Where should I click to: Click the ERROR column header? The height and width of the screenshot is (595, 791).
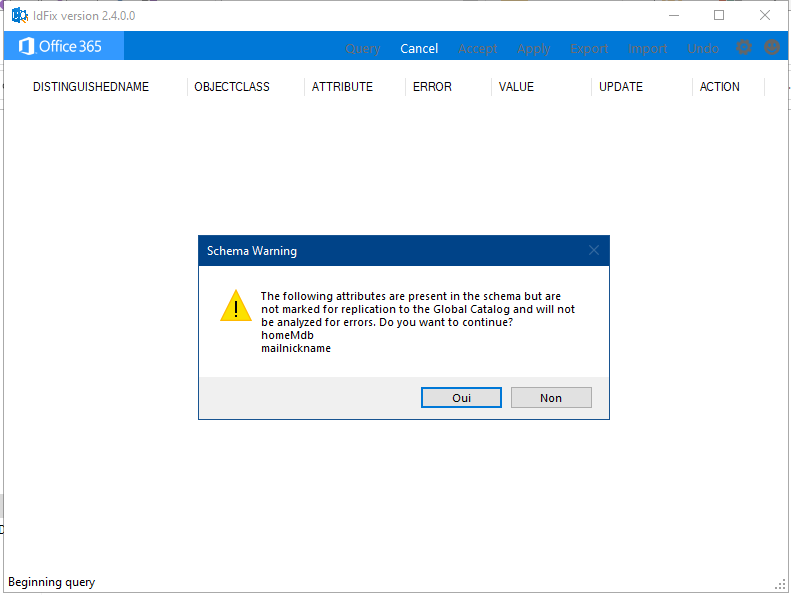432,87
